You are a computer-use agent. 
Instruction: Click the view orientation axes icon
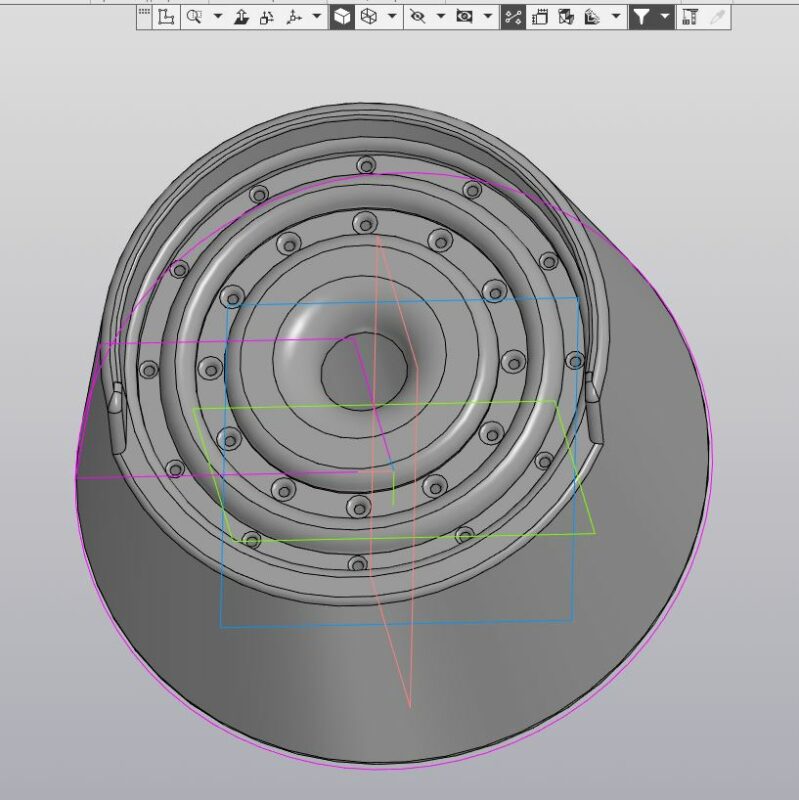294,17
